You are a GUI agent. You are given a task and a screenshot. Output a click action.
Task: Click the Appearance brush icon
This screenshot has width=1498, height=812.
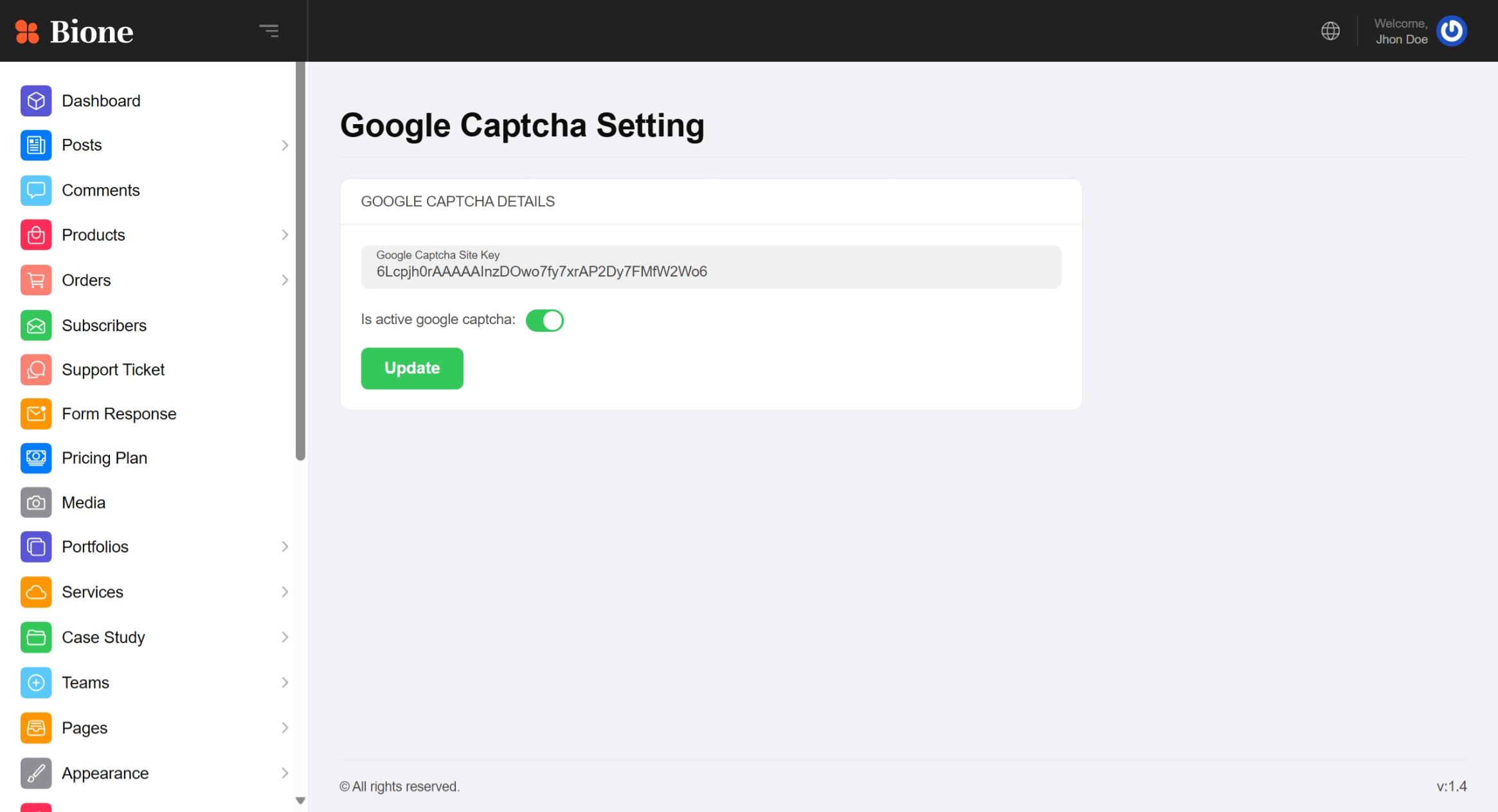[36, 773]
